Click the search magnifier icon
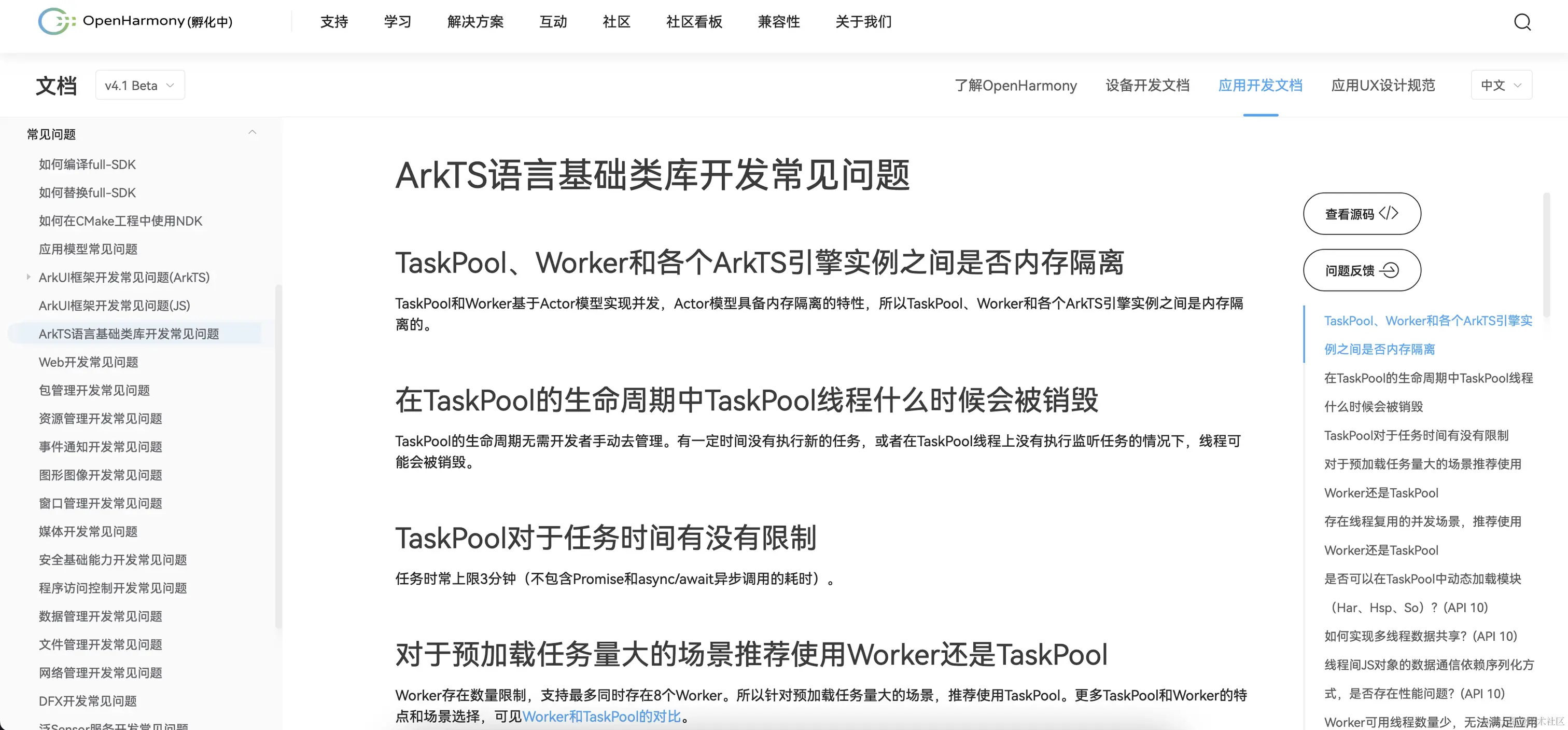 pos(1522,22)
